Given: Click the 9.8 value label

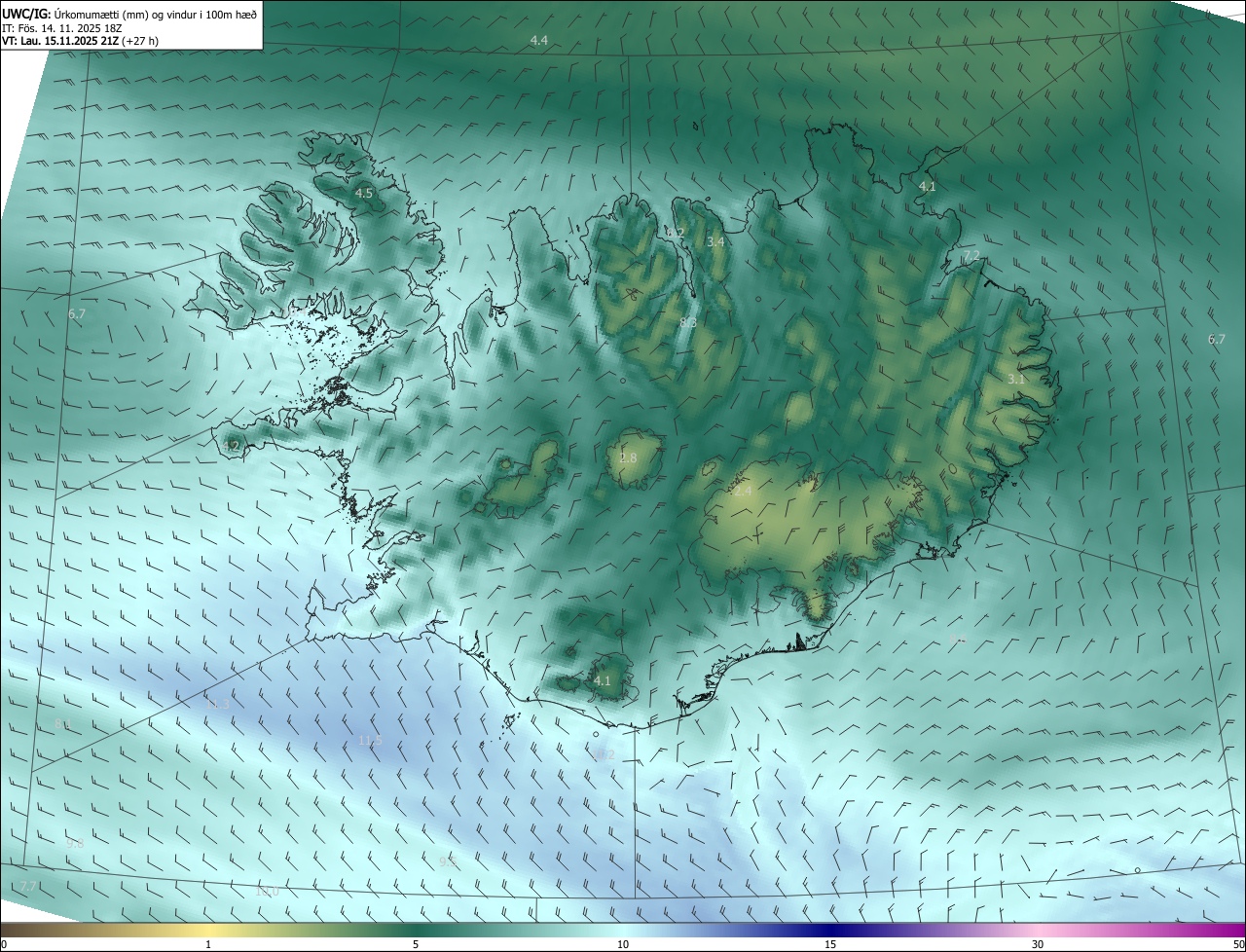Looking at the screenshot, I should click(x=75, y=844).
